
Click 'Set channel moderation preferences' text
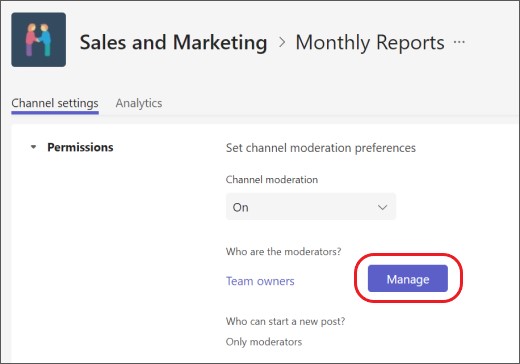pos(321,148)
